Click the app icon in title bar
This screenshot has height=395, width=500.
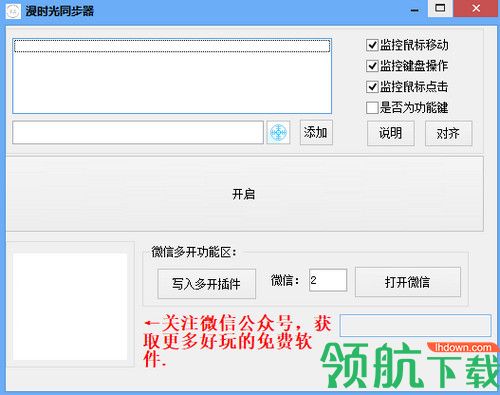coord(13,11)
